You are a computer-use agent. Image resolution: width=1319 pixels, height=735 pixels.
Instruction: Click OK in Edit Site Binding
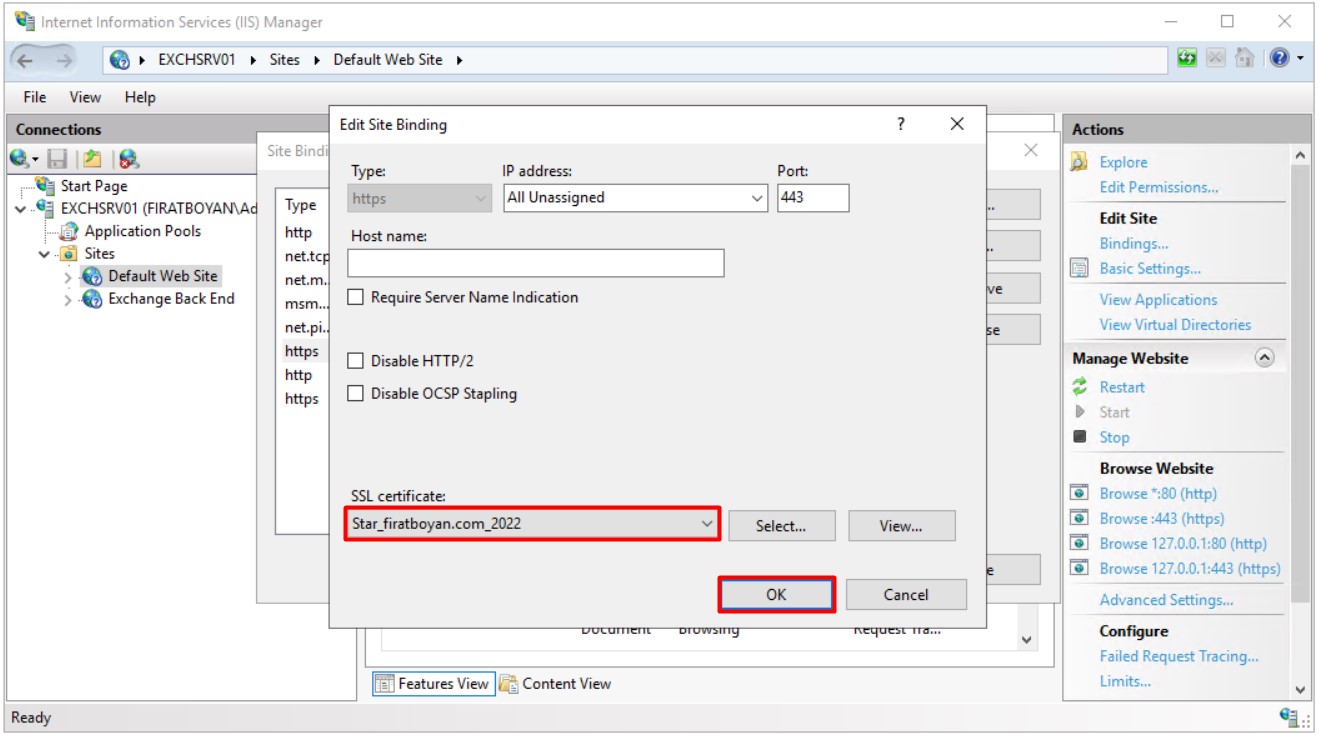(776, 594)
